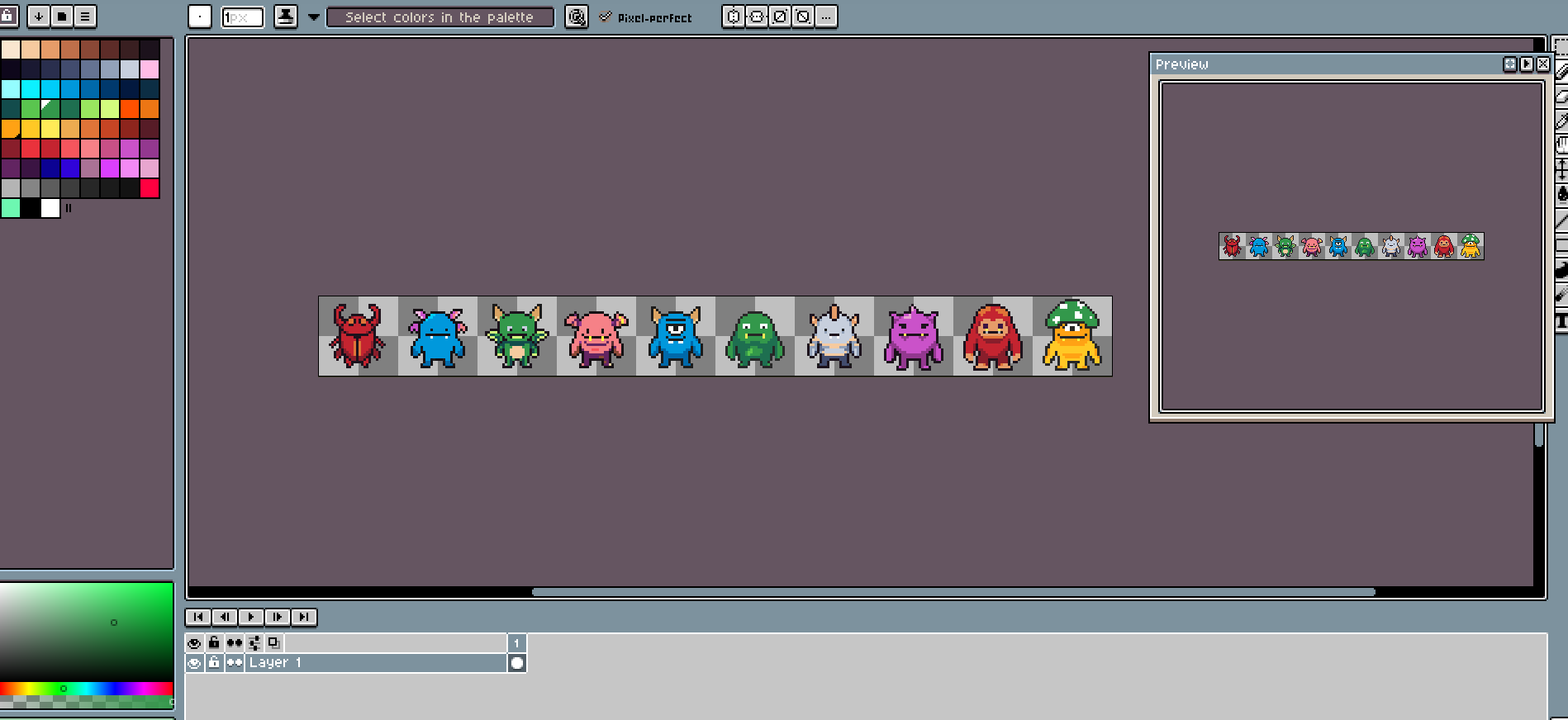Open onion skin settings in the timeline
This screenshot has height=720, width=1568.
pos(254,643)
